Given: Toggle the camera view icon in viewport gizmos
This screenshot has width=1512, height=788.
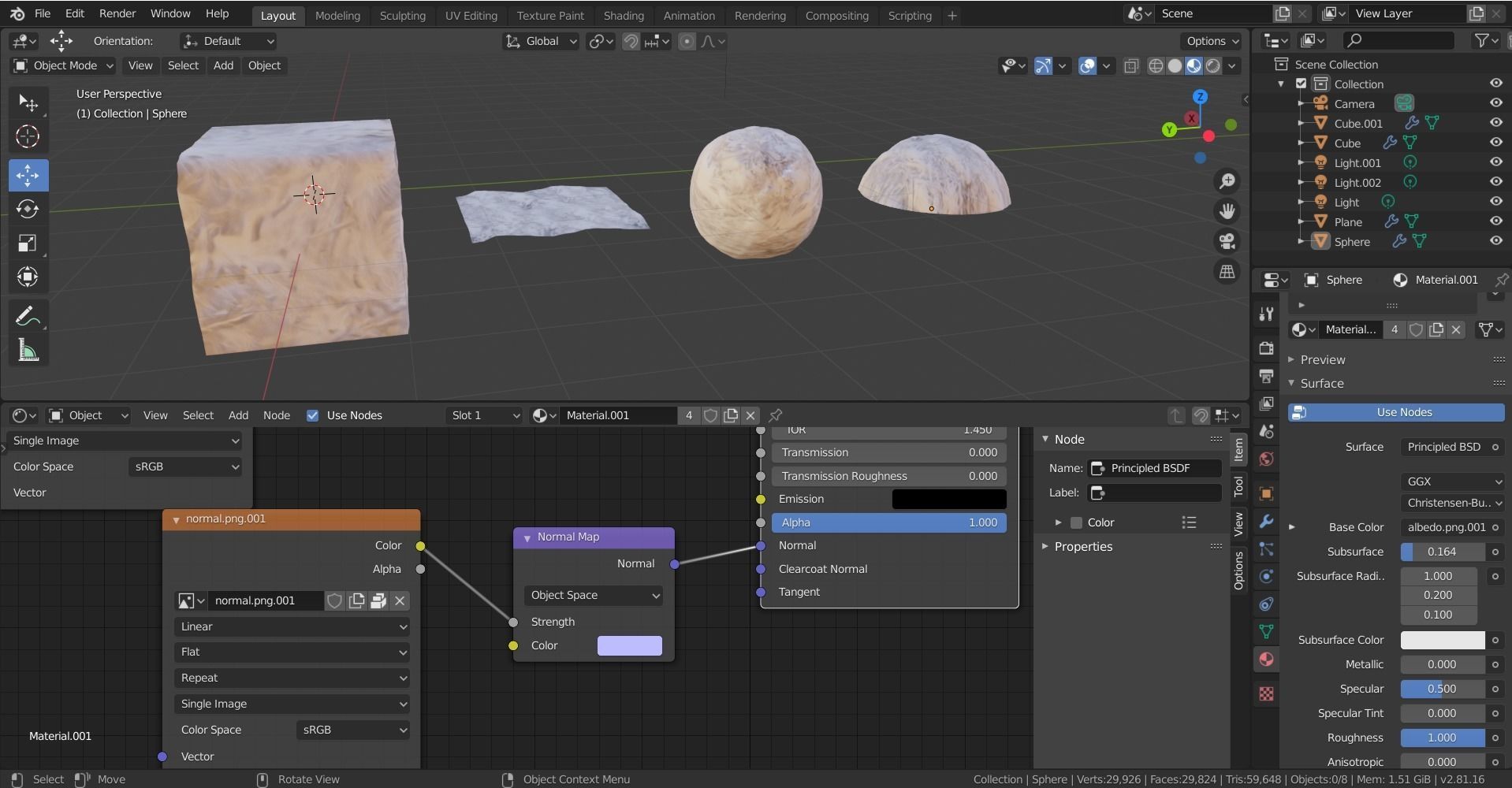Looking at the screenshot, I should point(1228,241).
